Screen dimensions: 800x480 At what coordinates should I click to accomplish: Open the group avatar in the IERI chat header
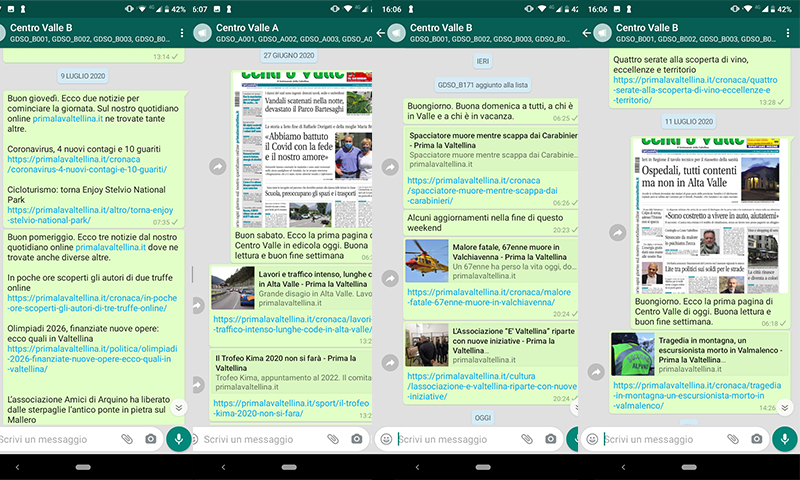coord(396,33)
